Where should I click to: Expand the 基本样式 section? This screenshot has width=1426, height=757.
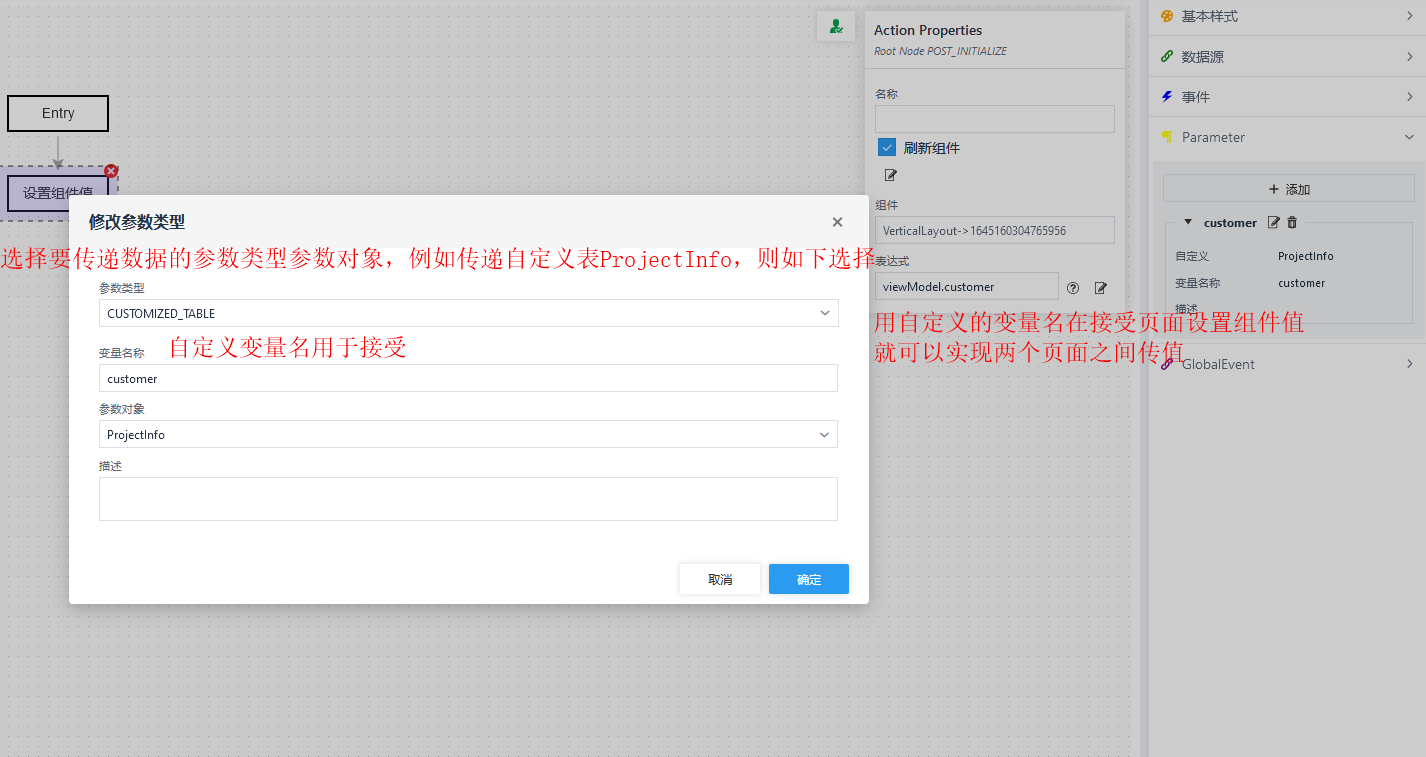1409,16
